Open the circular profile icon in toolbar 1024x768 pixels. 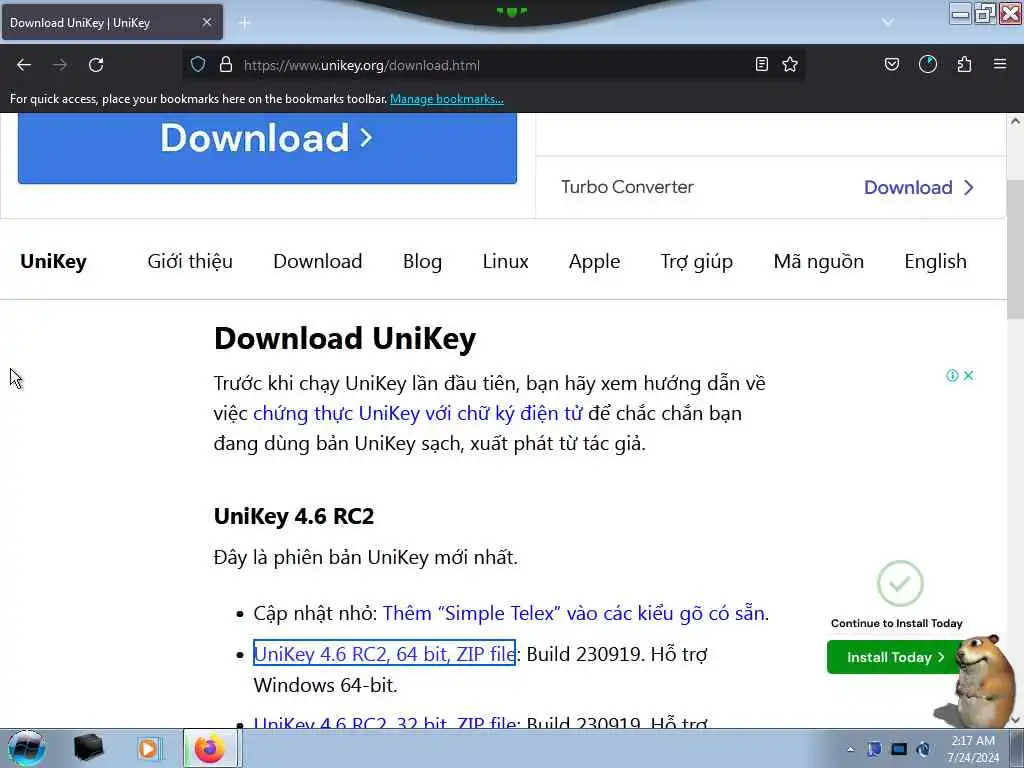[x=928, y=65]
